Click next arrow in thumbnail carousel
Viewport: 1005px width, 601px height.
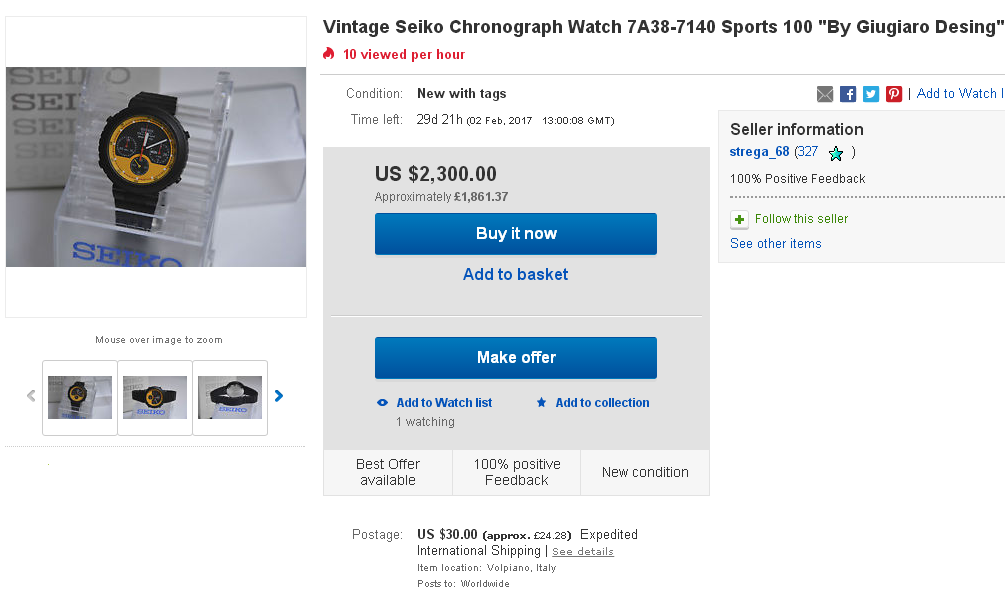[279, 396]
